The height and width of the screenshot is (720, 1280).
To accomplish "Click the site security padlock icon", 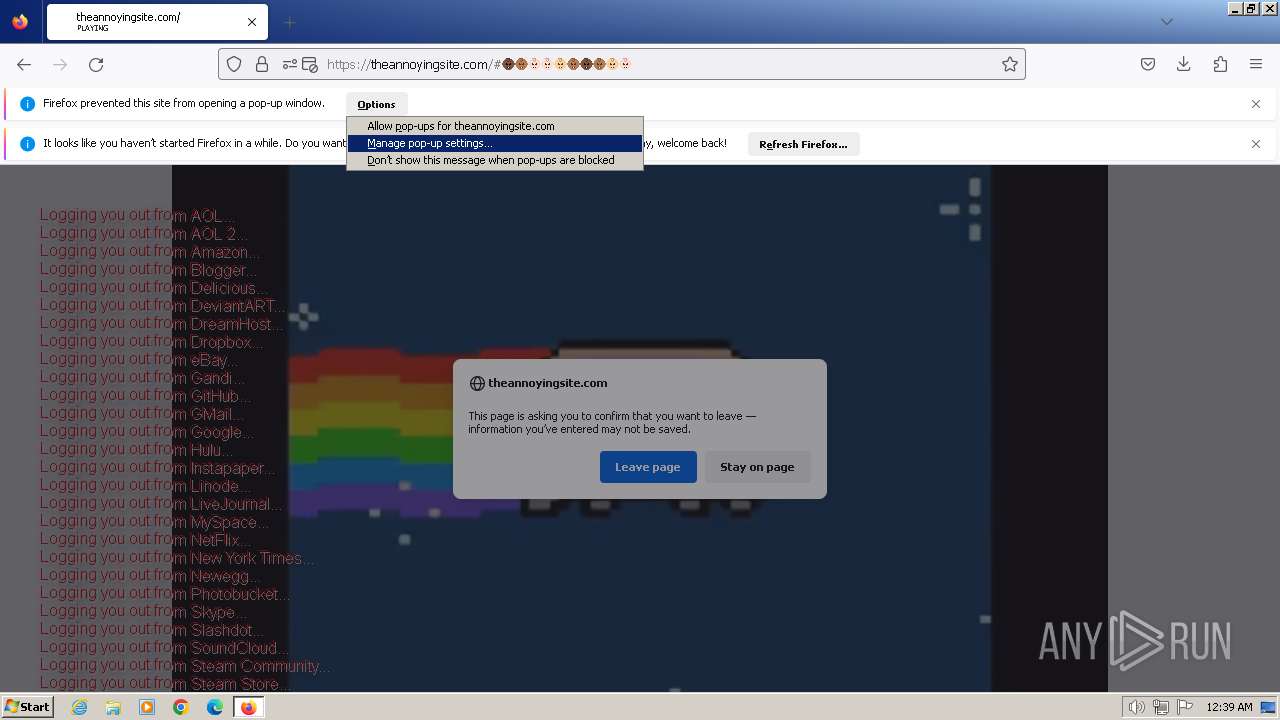I will [262, 64].
